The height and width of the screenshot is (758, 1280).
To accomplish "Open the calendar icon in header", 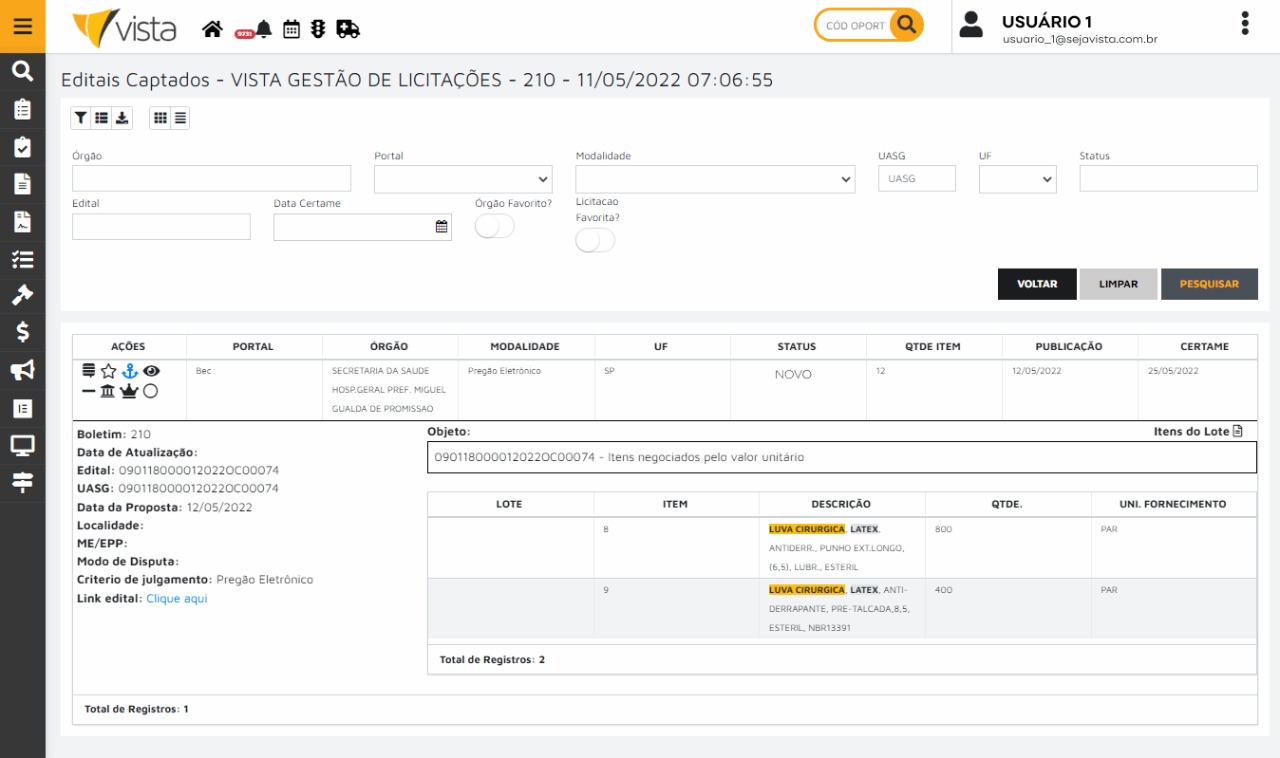I will [x=291, y=29].
